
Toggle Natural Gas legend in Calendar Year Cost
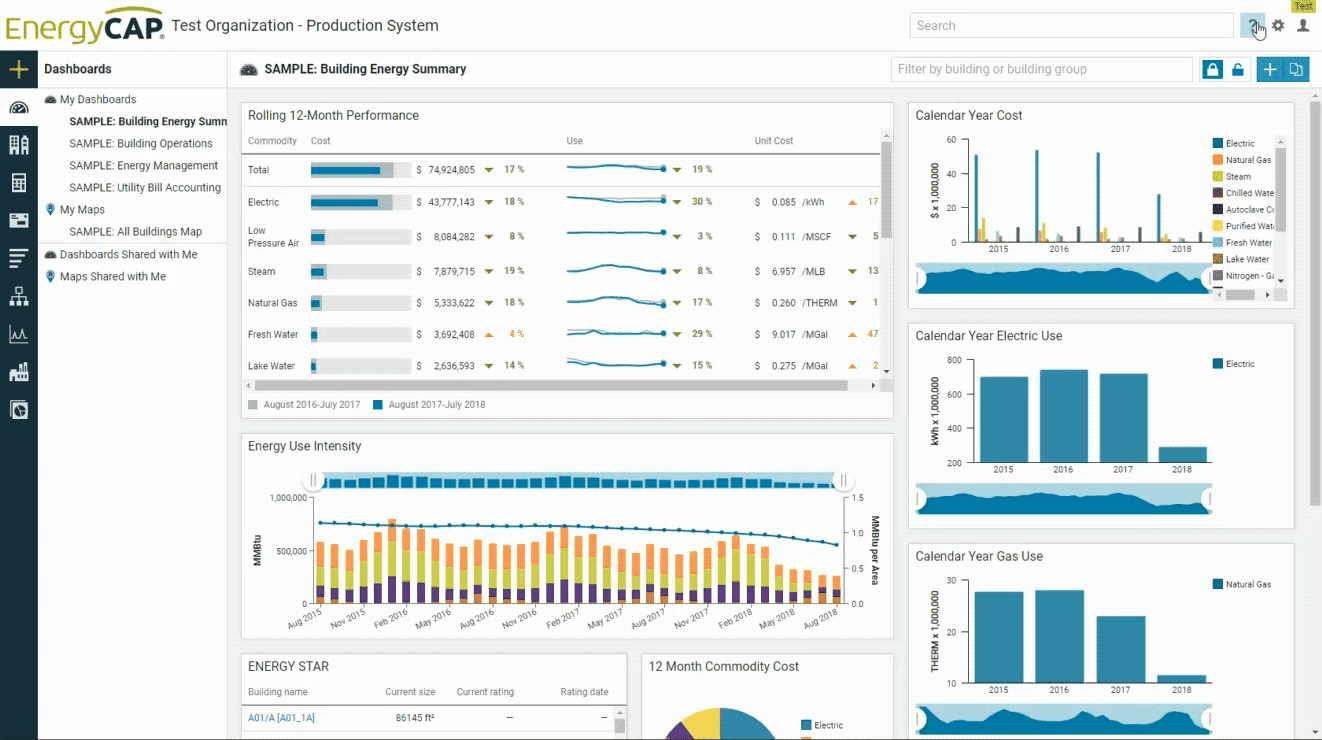tap(1241, 160)
